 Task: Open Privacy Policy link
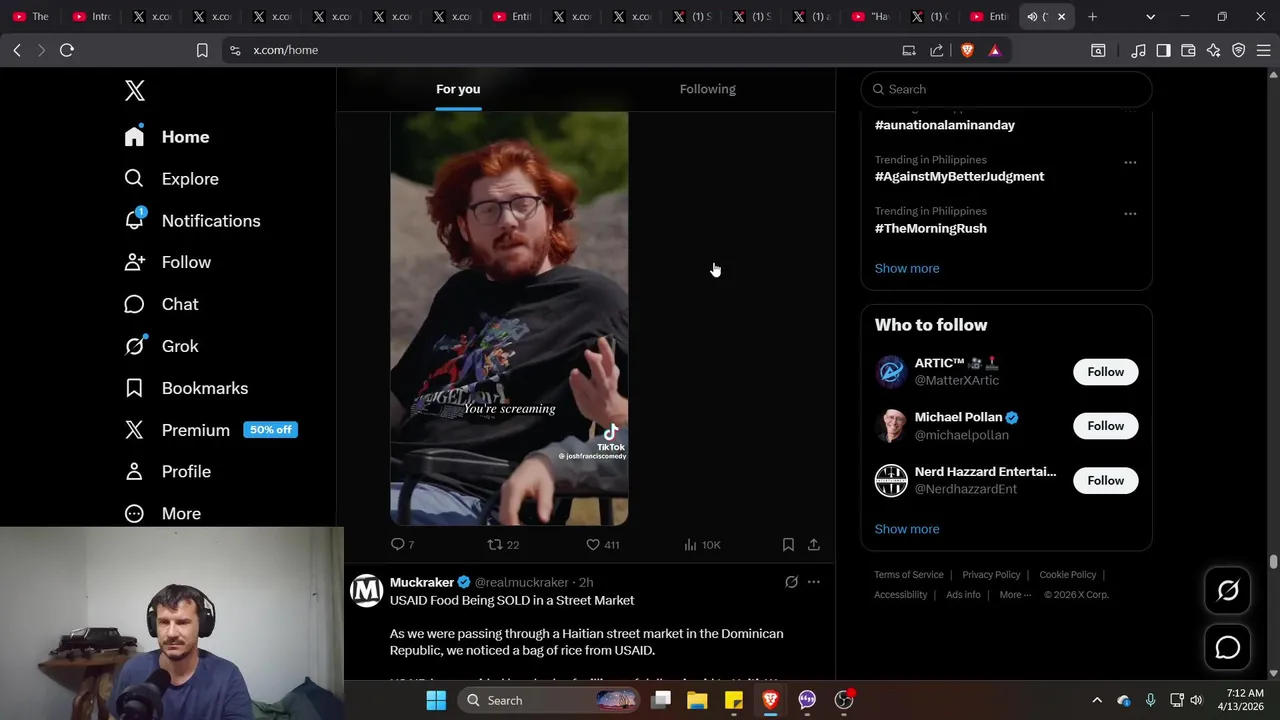click(x=991, y=575)
